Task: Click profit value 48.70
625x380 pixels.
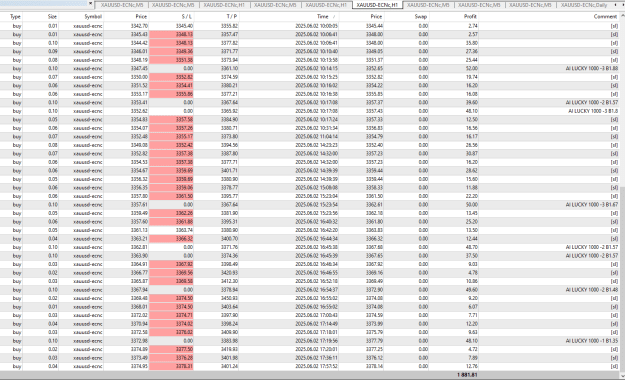Action: click(x=472, y=248)
